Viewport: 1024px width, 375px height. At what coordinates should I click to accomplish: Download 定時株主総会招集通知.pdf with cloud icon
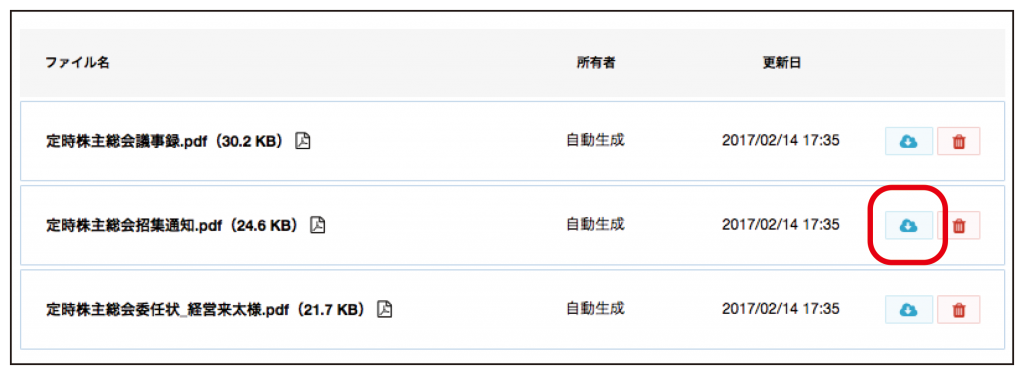click(x=908, y=225)
